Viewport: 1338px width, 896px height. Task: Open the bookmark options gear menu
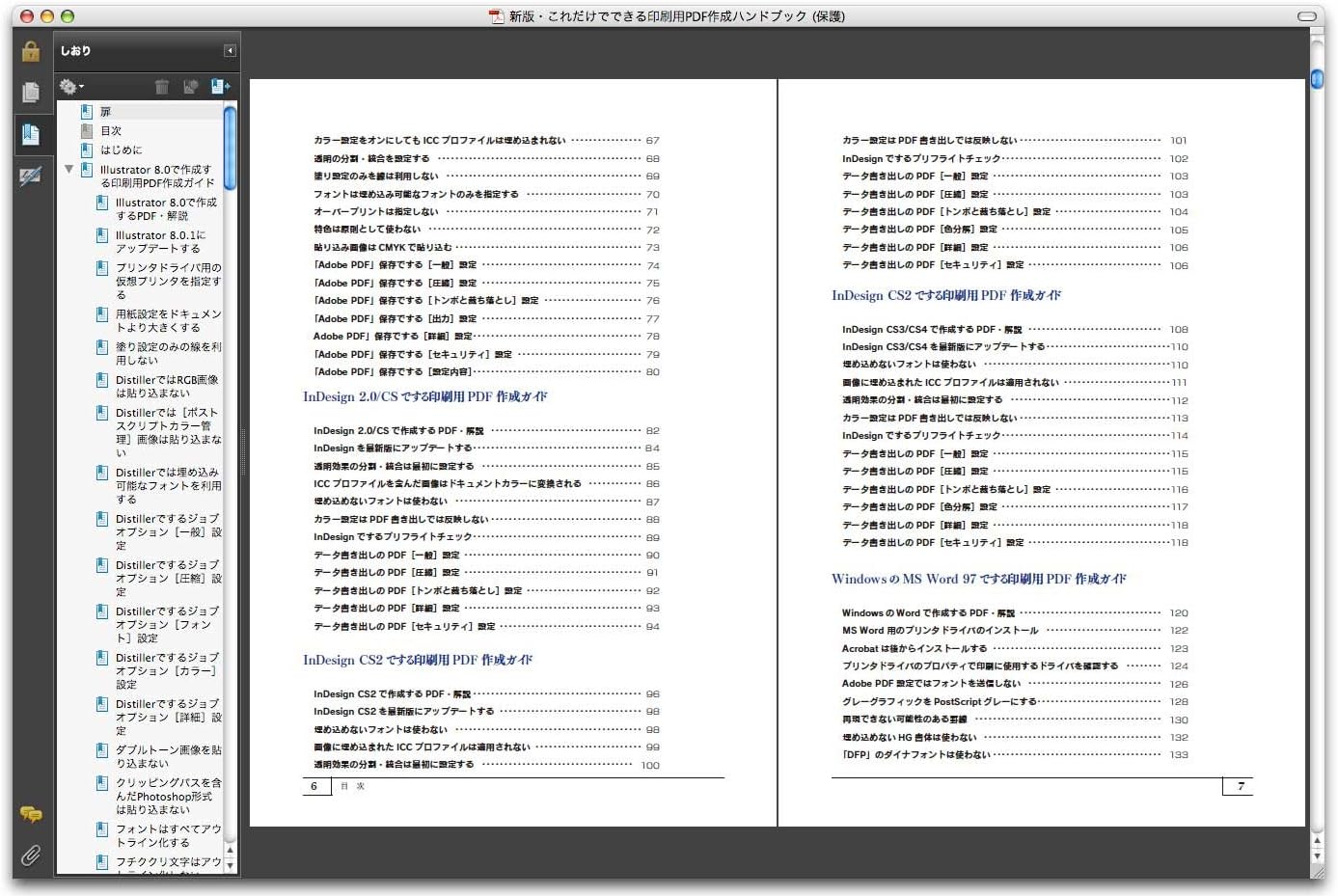[68, 86]
